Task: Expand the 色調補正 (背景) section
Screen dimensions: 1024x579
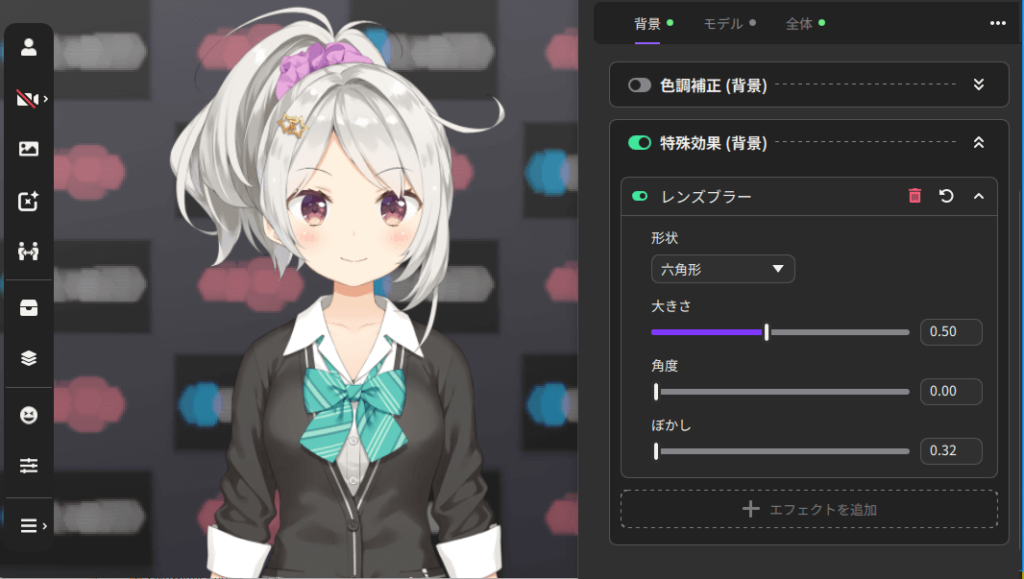Action: 979,86
